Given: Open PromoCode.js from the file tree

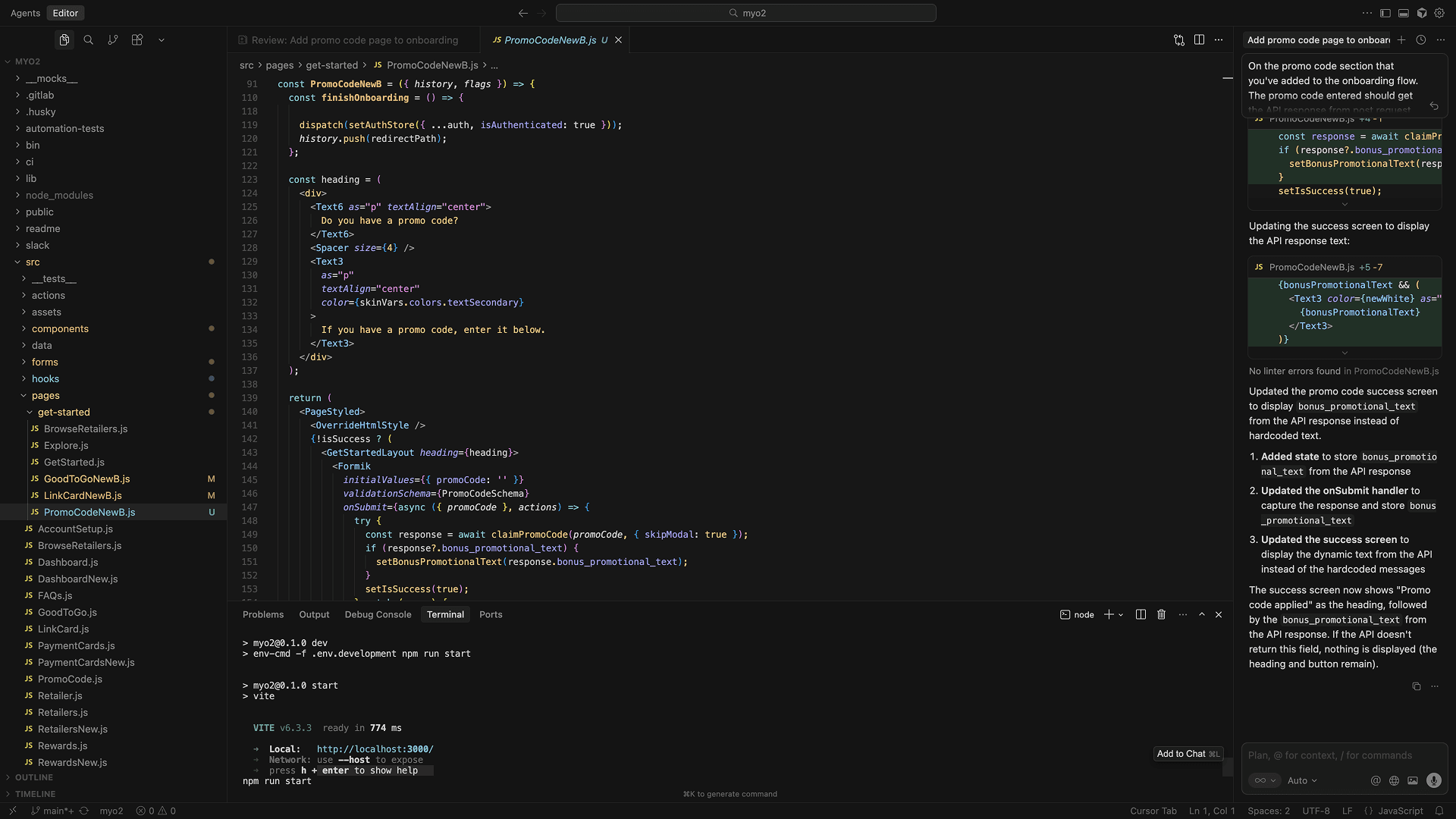Looking at the screenshot, I should tap(70, 679).
